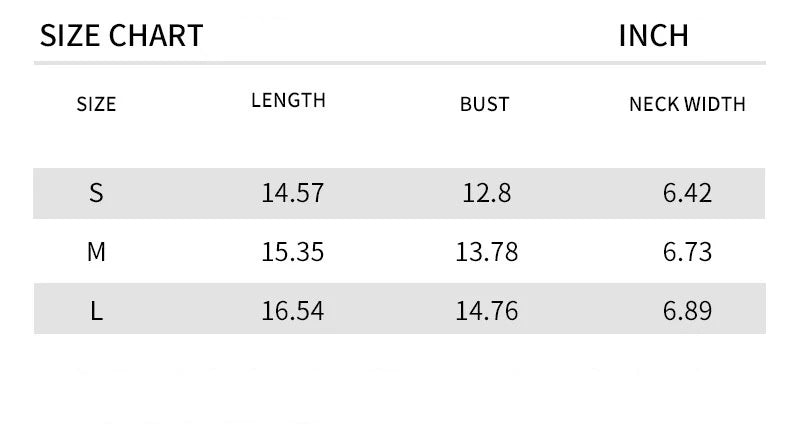Select the 16.54 length value

pos(293,311)
